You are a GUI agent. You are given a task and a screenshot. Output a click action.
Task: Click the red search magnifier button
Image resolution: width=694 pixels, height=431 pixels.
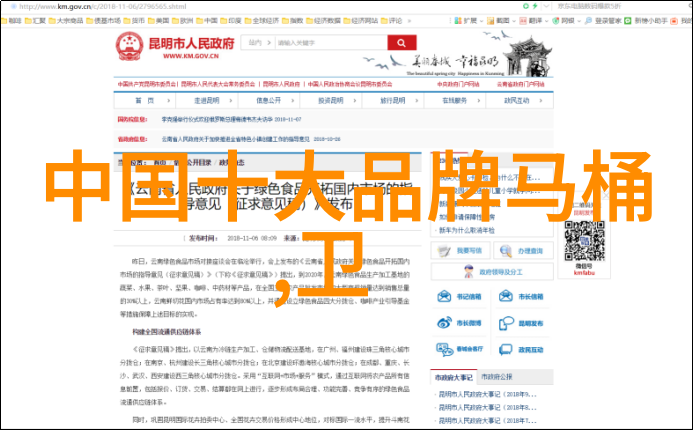tap(401, 43)
